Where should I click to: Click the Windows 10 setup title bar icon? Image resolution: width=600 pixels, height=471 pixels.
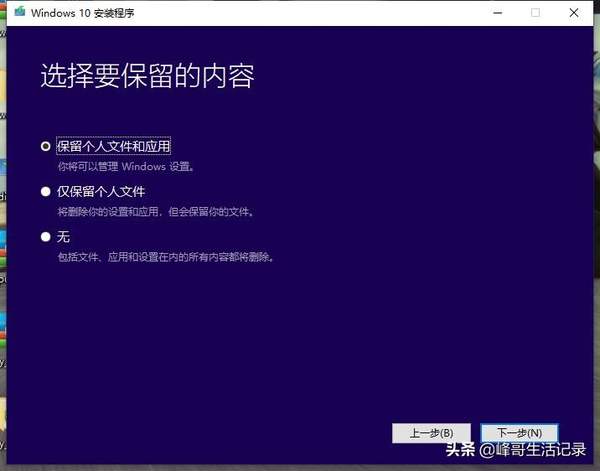[x=20, y=12]
